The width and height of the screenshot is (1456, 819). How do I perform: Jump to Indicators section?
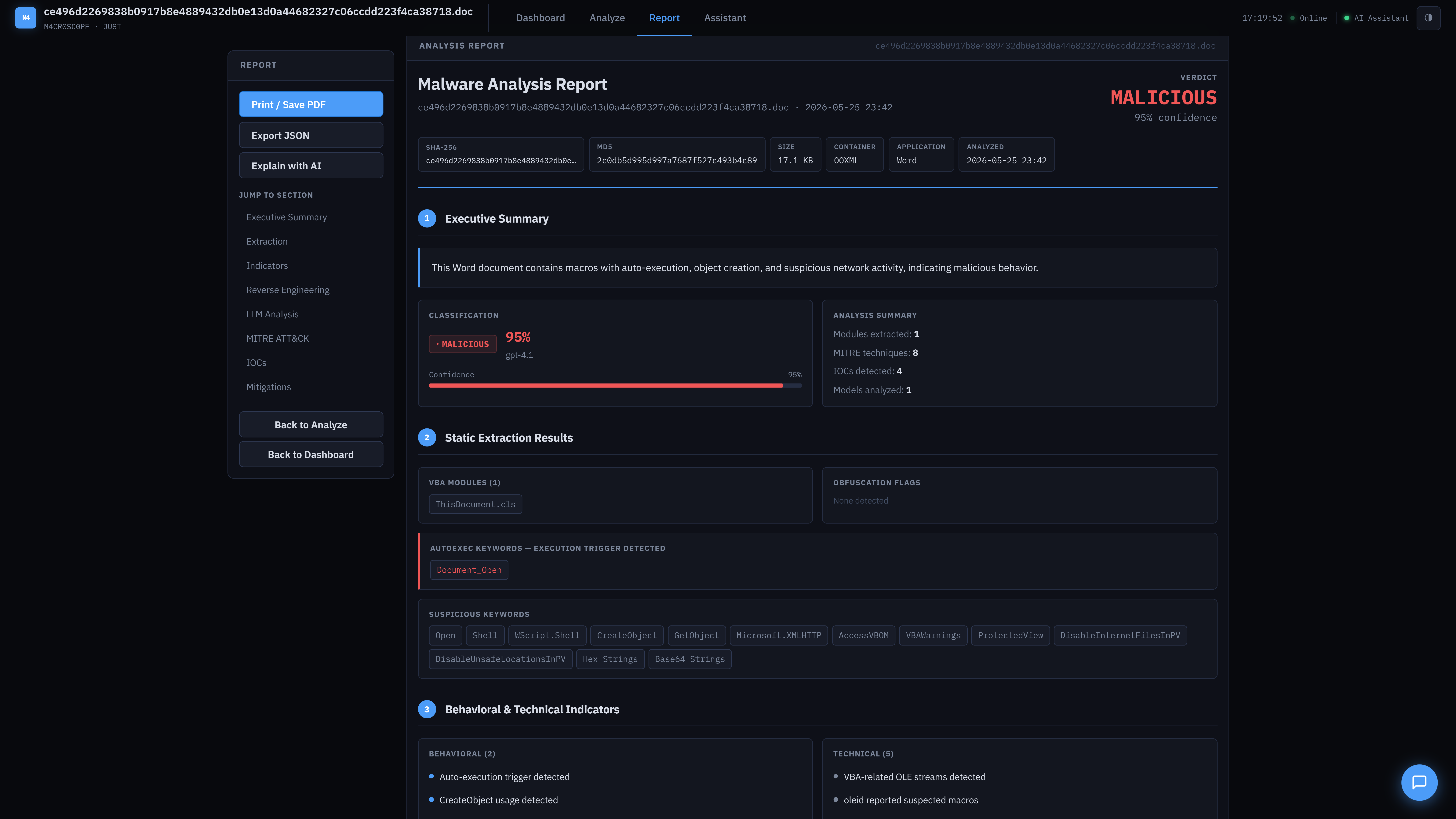[267, 266]
